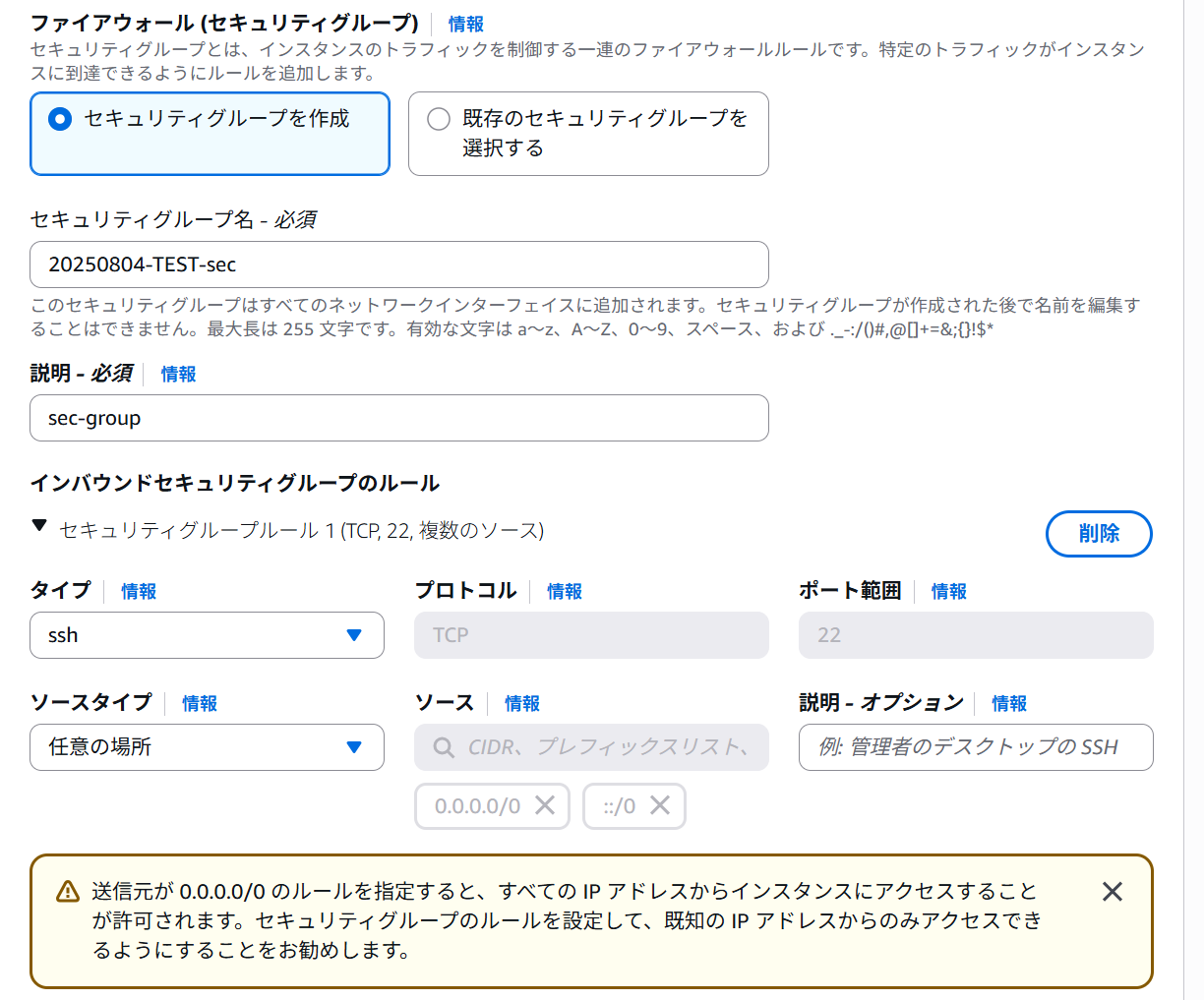1204x1000 pixels.
Task: Click the ソース CIDR search field
Action: (x=592, y=747)
